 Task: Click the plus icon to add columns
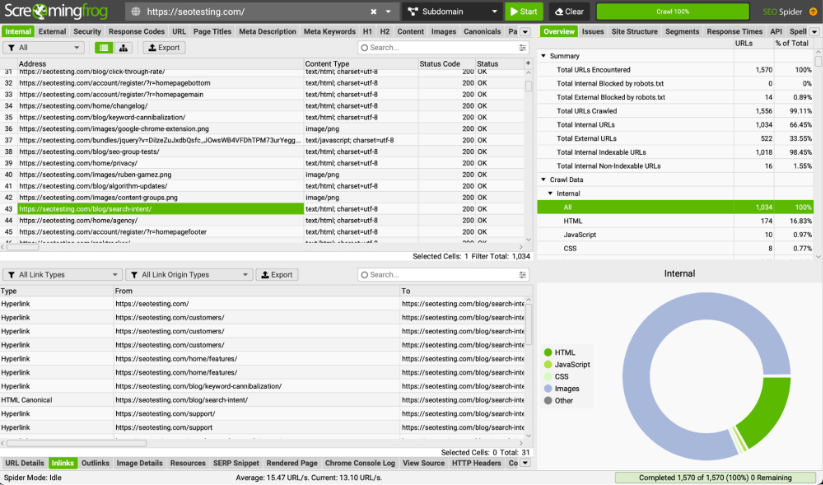click(528, 64)
